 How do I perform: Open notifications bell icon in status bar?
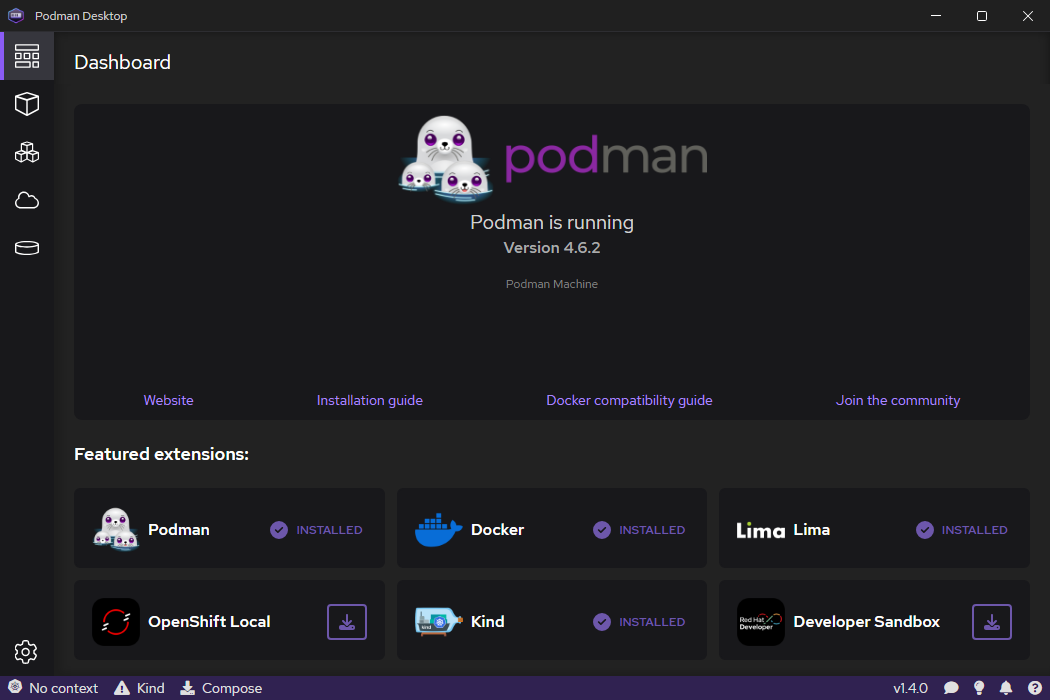[1006, 688]
